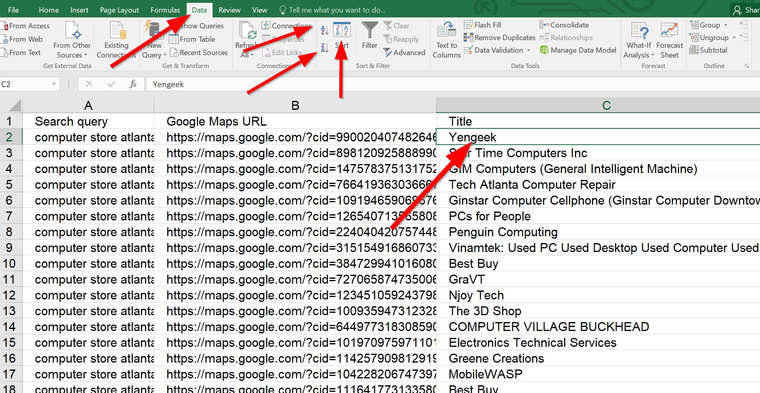
Task: Click Subtotal in the Outline group
Action: pos(708,50)
